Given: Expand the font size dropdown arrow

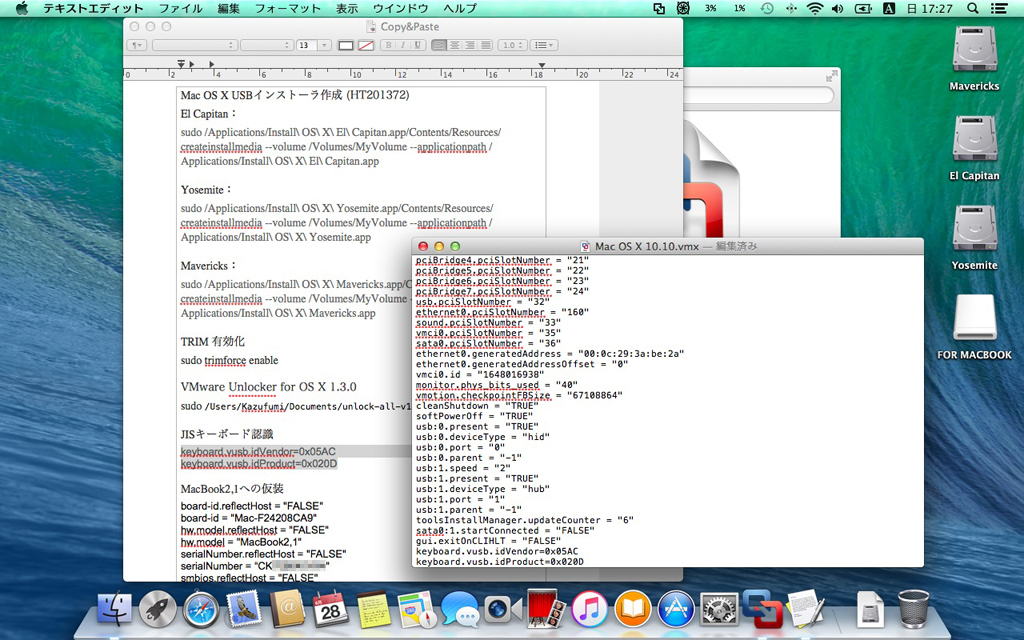Looking at the screenshot, I should [325, 45].
